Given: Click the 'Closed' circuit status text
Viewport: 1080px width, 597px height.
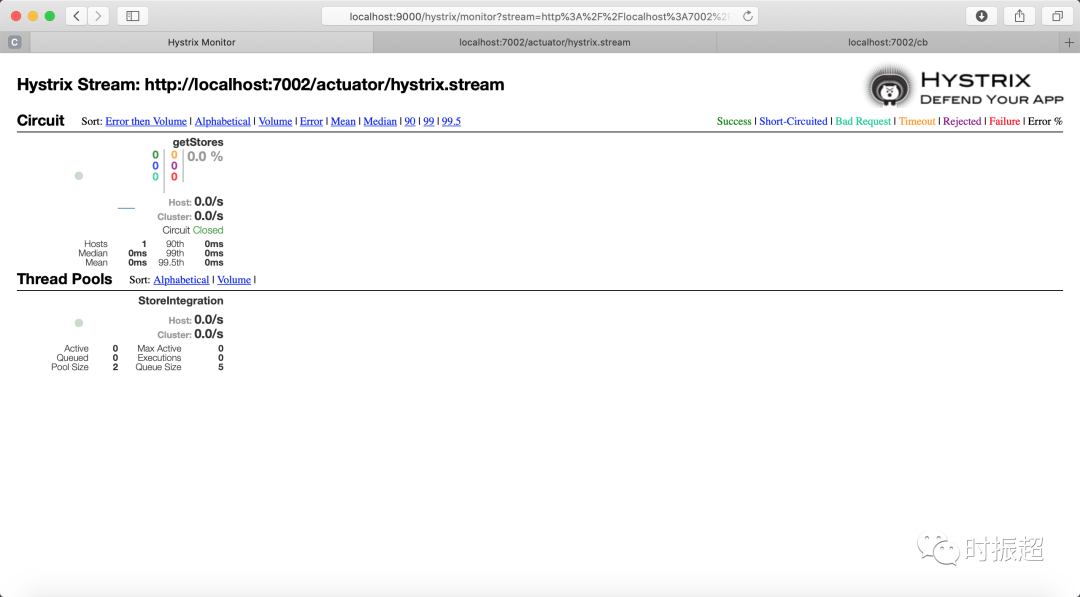Looking at the screenshot, I should point(208,230).
